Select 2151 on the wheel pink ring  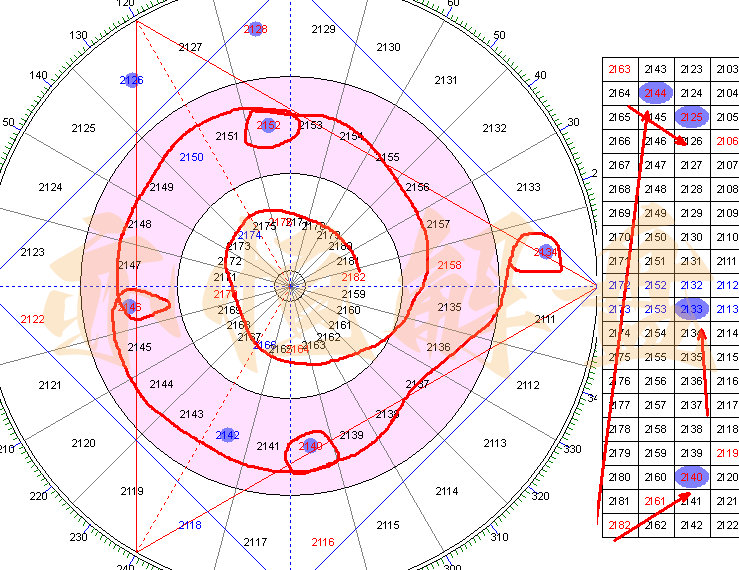(227, 136)
